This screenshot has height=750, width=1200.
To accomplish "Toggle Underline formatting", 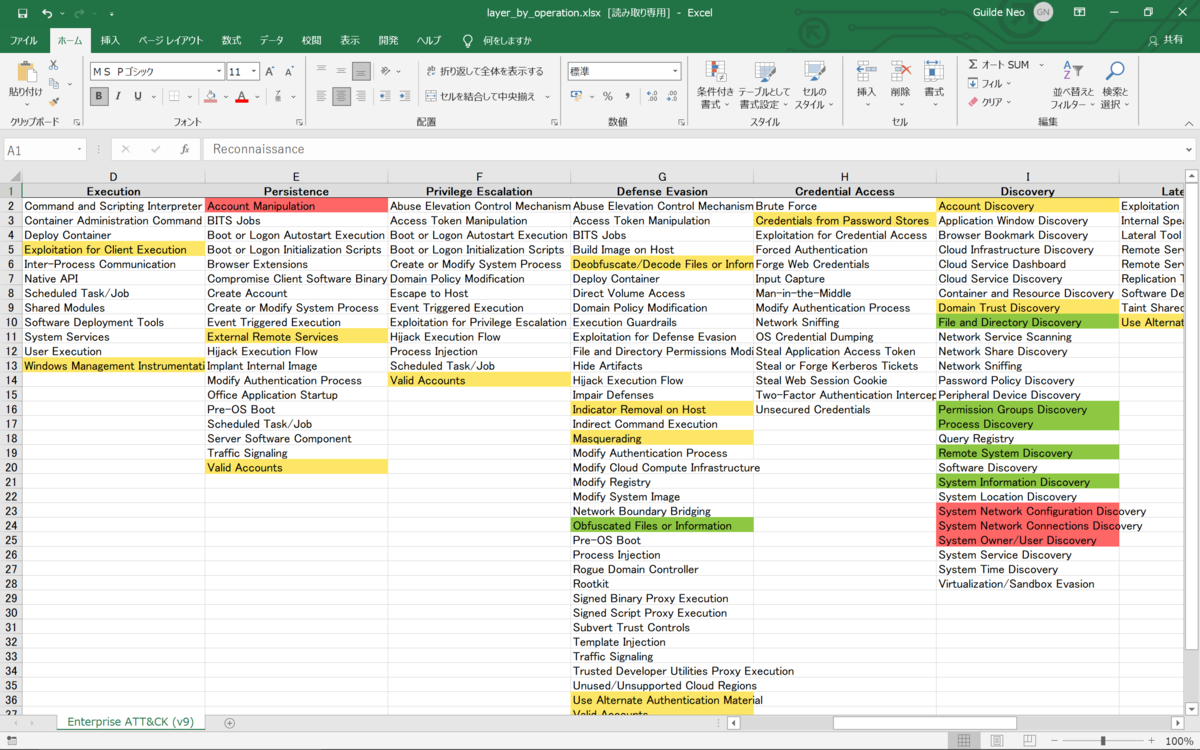I will tap(138, 96).
